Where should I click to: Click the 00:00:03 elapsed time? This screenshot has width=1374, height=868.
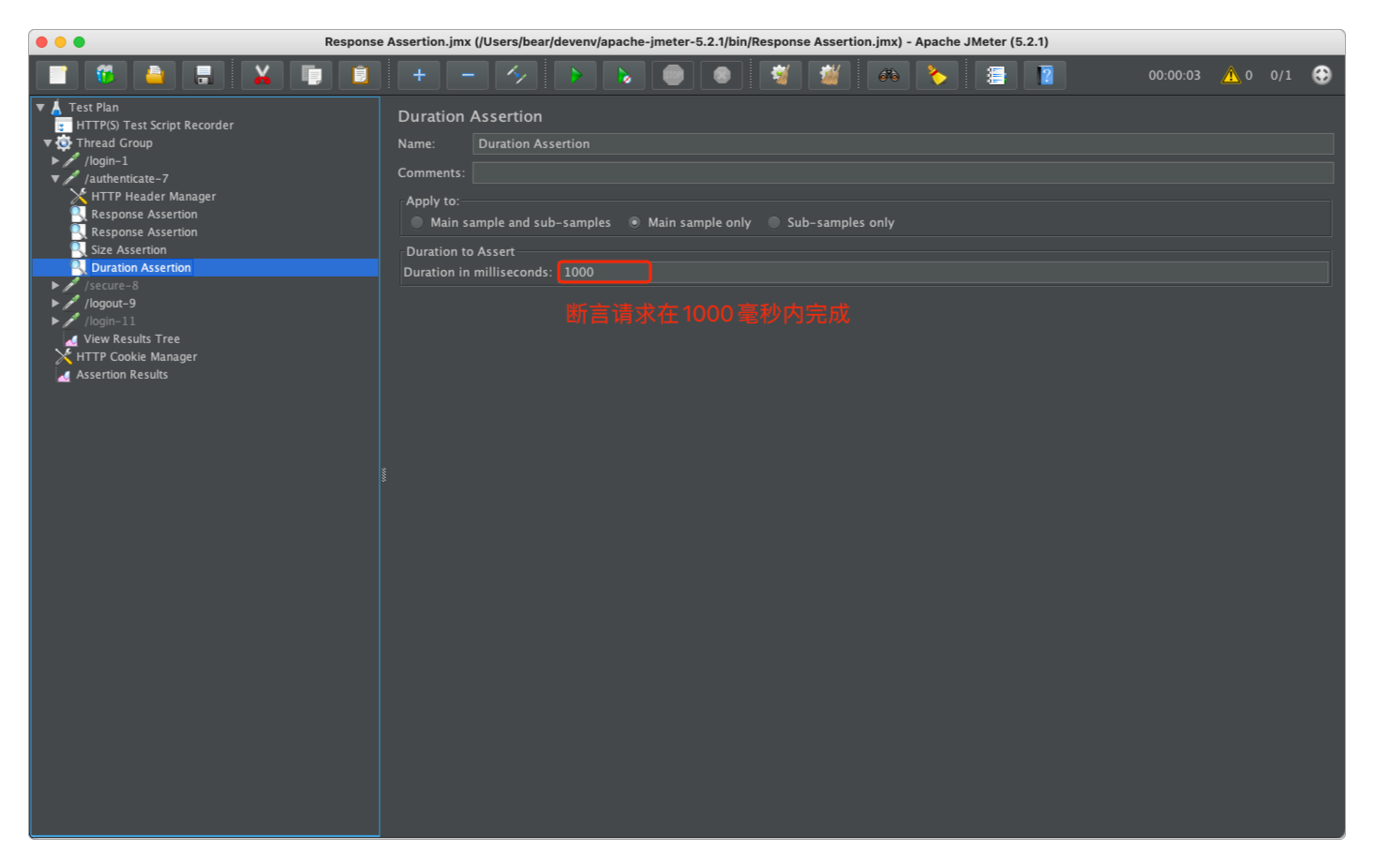tap(1174, 75)
